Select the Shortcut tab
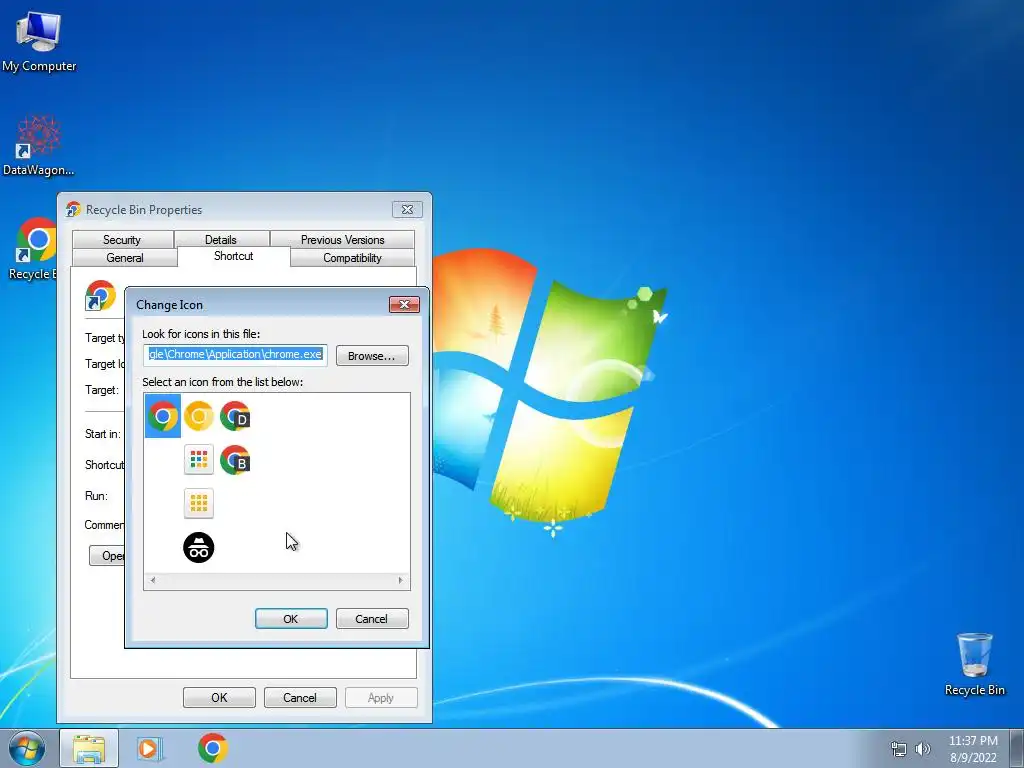 234,256
